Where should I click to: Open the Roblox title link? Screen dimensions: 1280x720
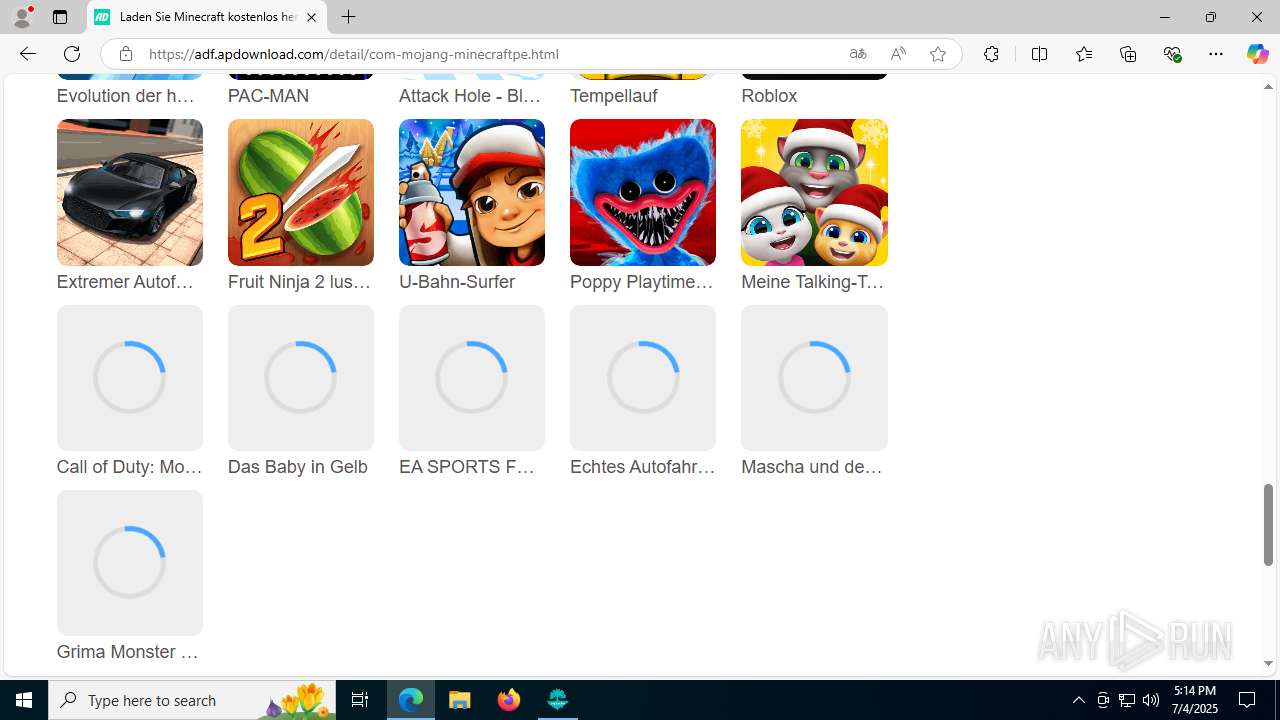click(x=769, y=96)
